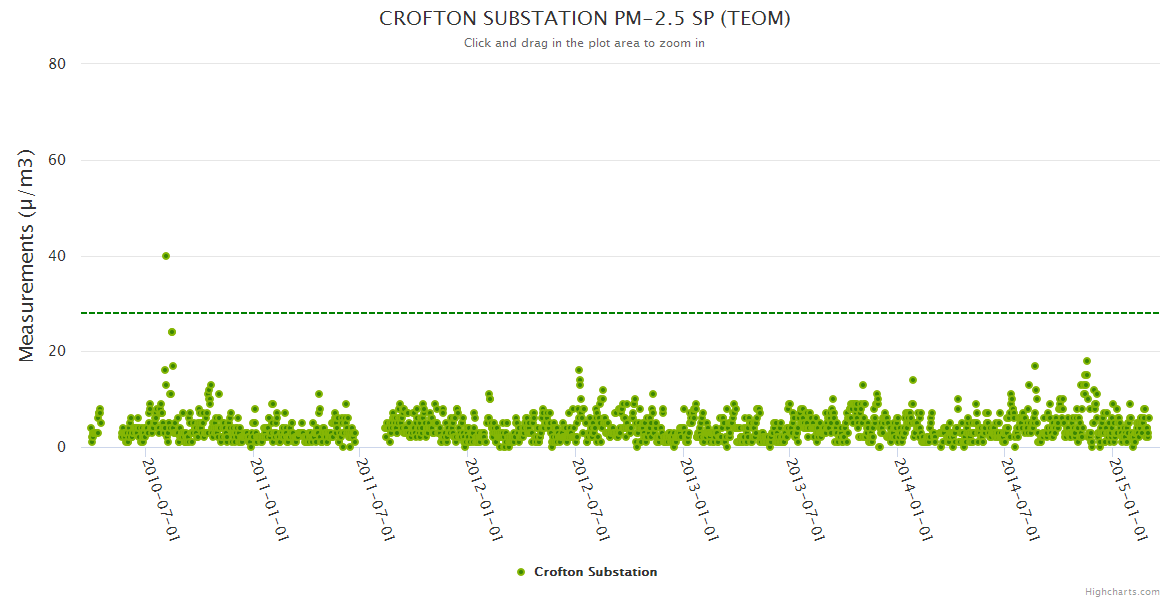Open the Highcharts.com credit link

point(1122,591)
